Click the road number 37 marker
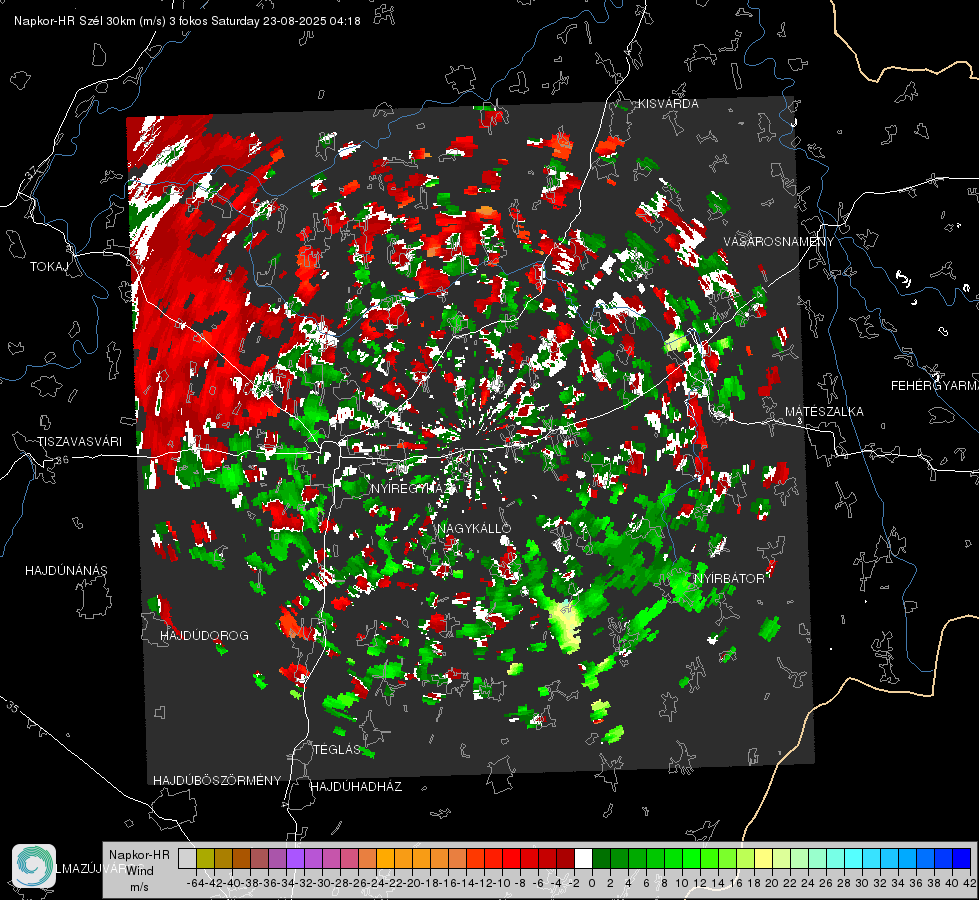 tap(31, 171)
